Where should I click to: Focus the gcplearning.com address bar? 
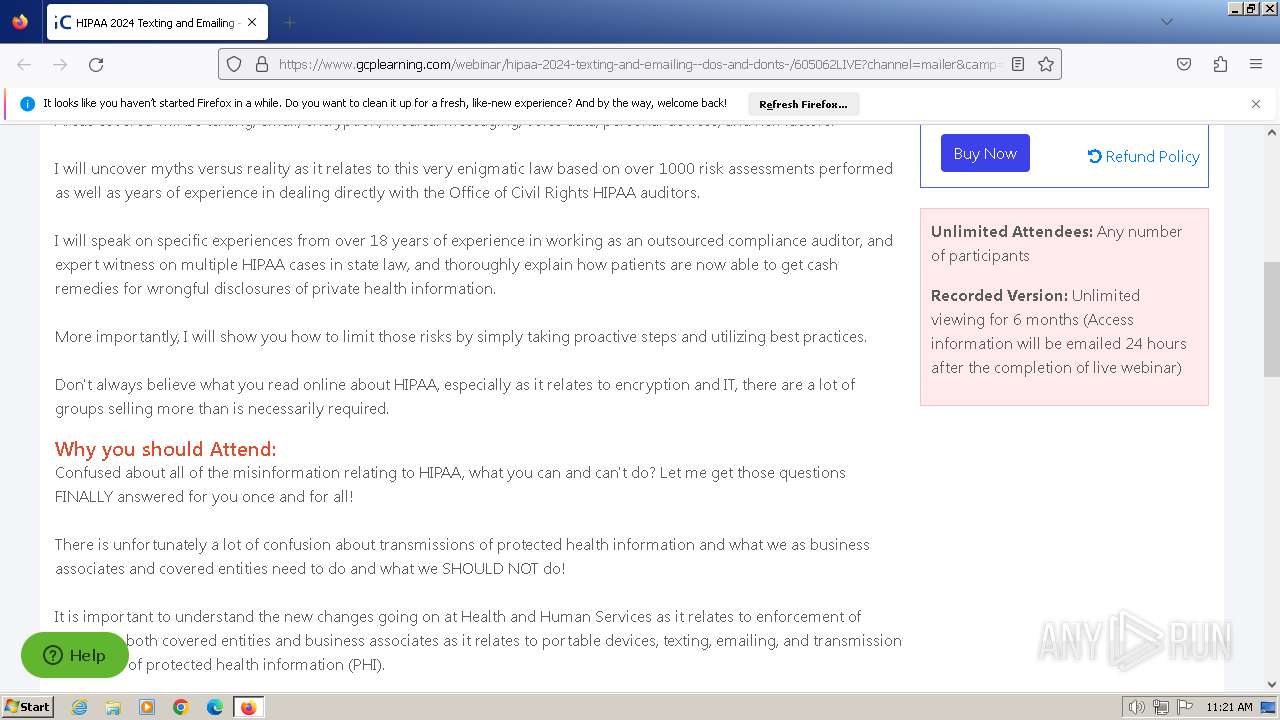(640, 64)
